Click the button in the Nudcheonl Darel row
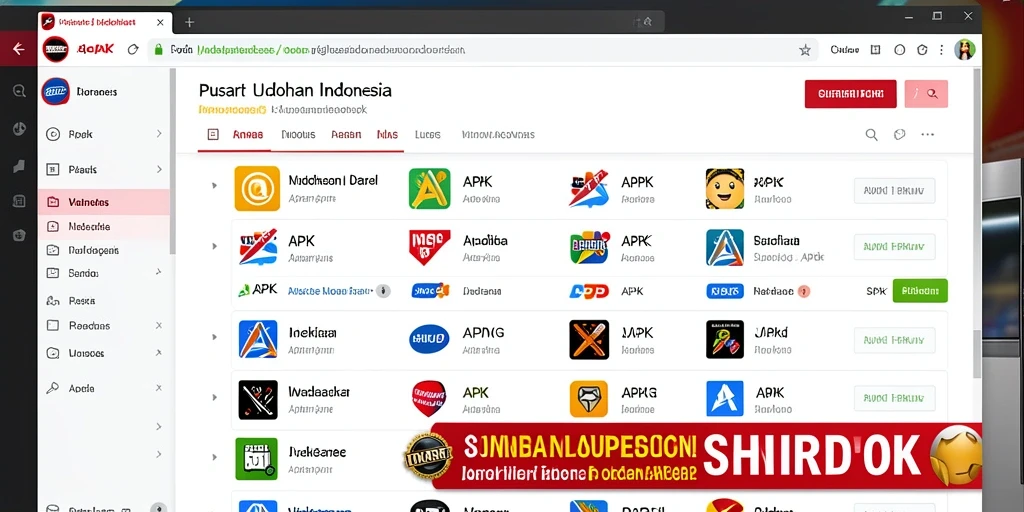 [894, 191]
